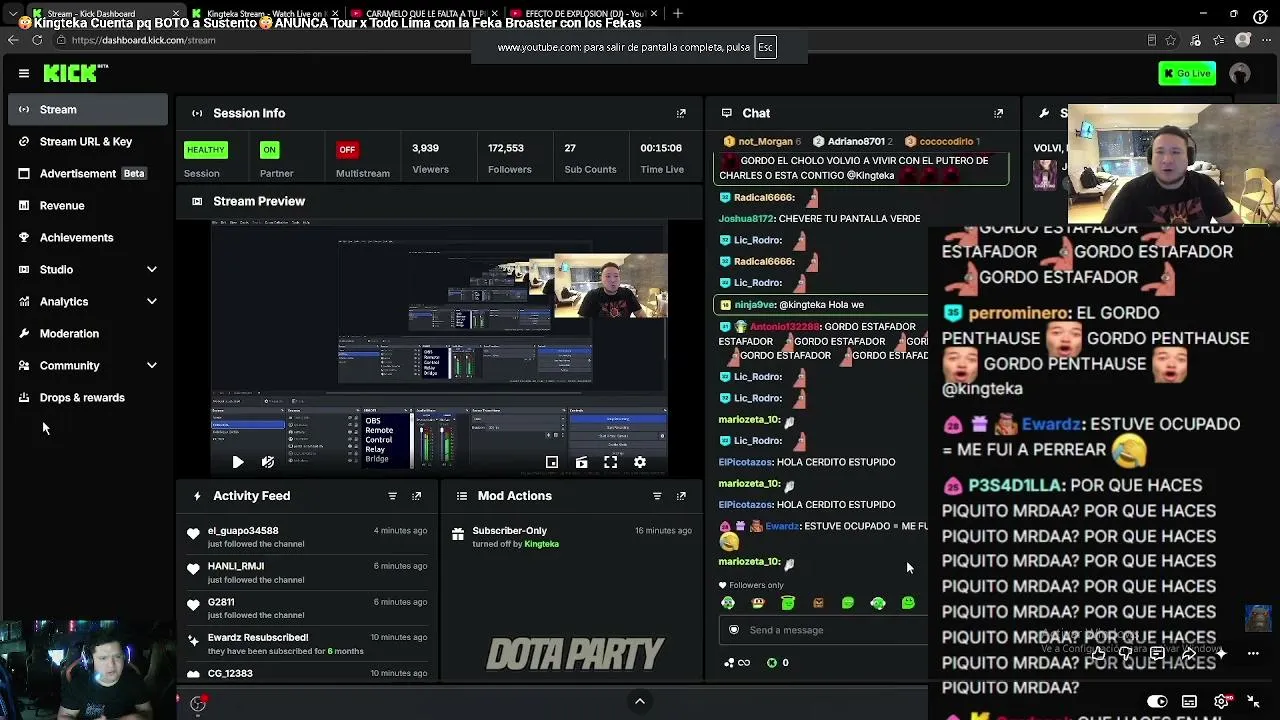This screenshot has height=720, width=1280.
Task: Click in the Send a message field
Action: pos(823,630)
